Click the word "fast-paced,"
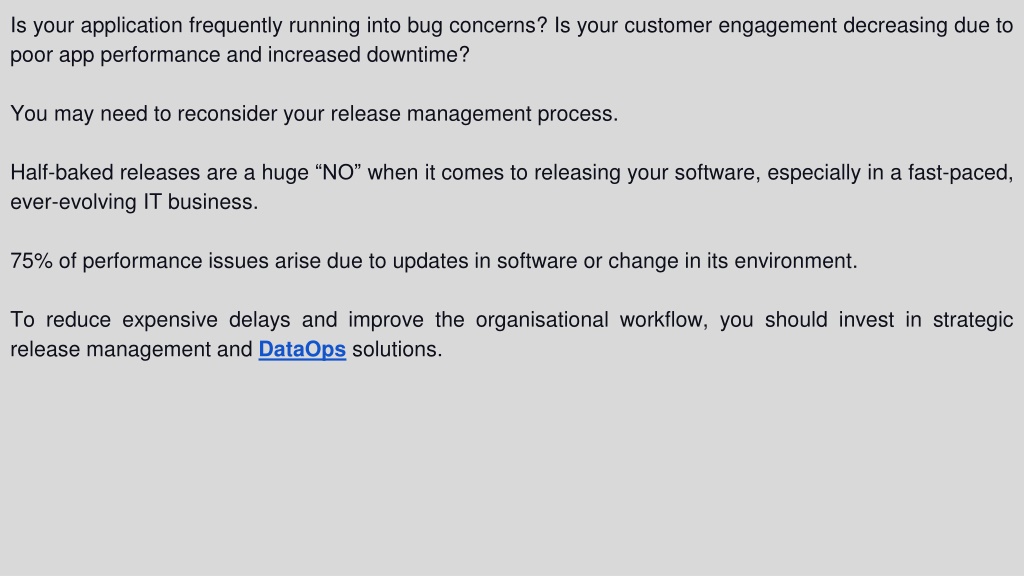The width and height of the screenshot is (1024, 576). (x=960, y=173)
